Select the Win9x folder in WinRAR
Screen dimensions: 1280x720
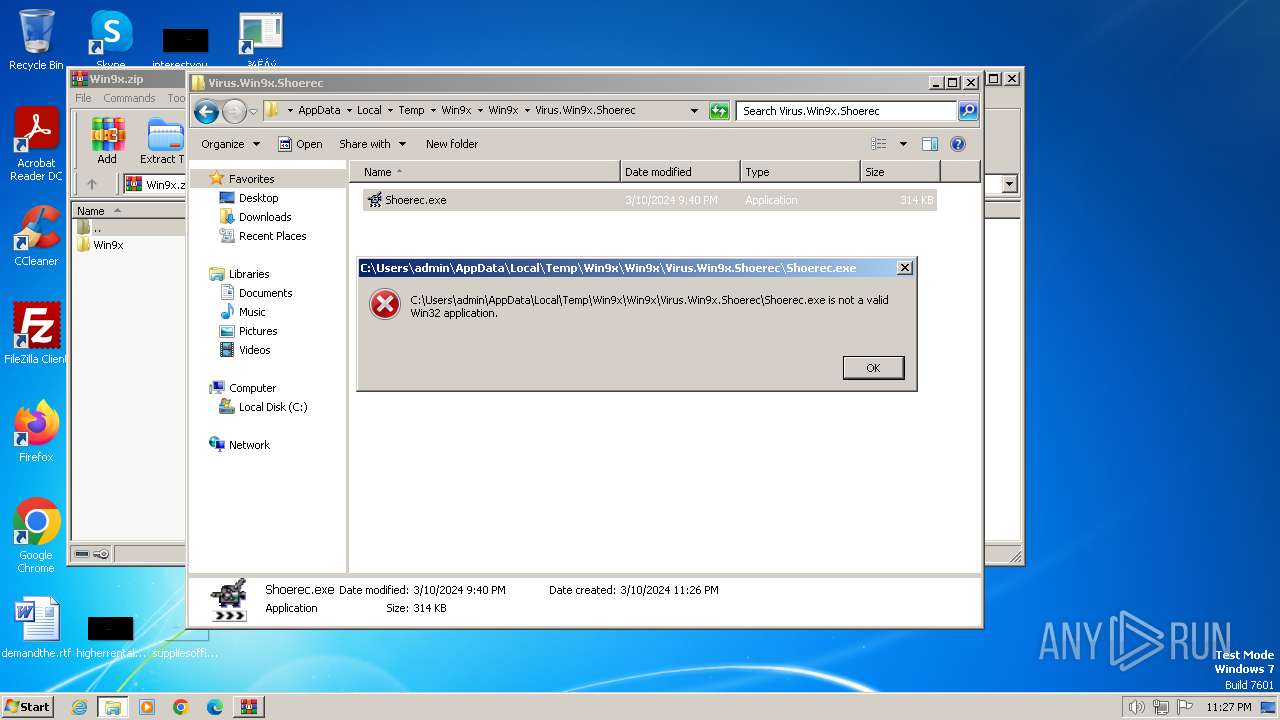pos(108,245)
